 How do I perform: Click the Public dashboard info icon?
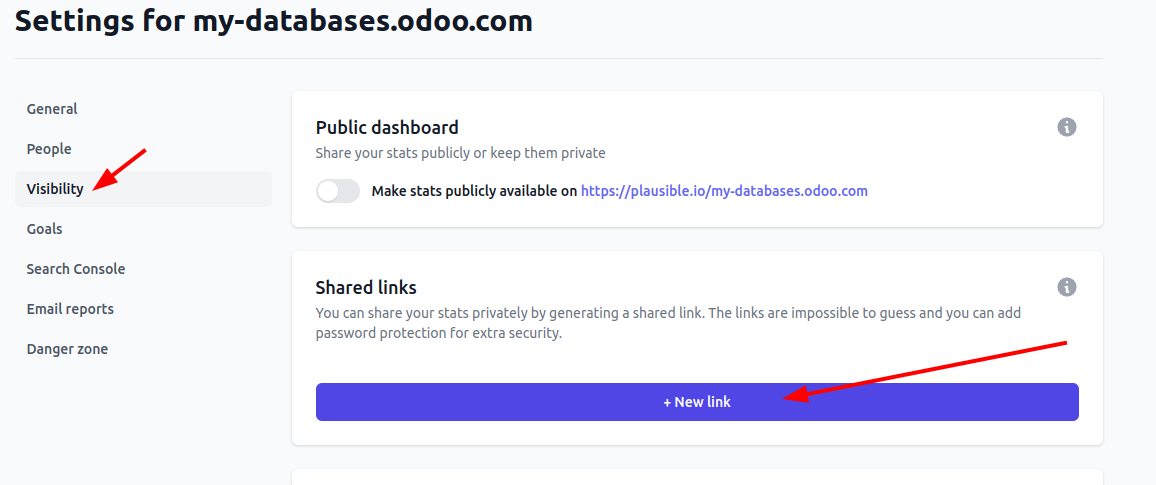tap(1067, 127)
